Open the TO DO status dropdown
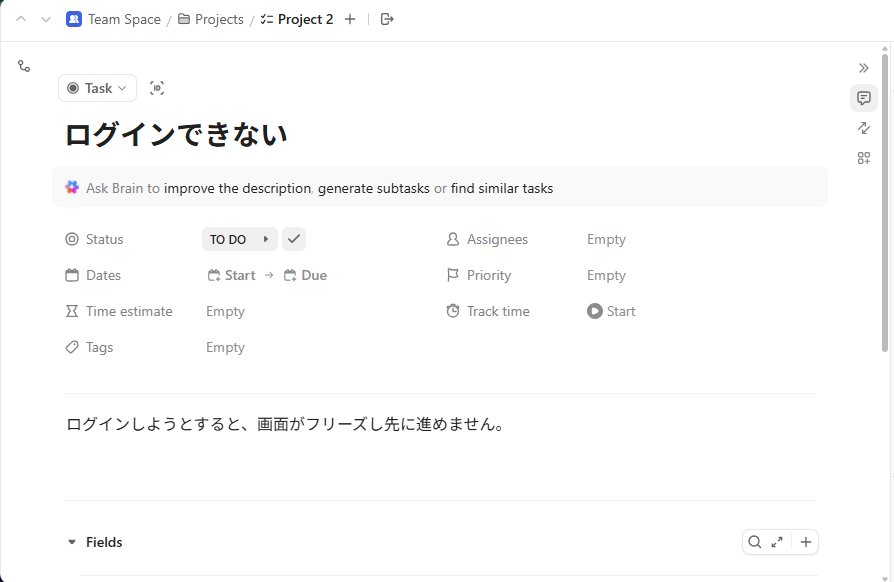Image resolution: width=894 pixels, height=582 pixels. pyautogui.click(x=239, y=239)
